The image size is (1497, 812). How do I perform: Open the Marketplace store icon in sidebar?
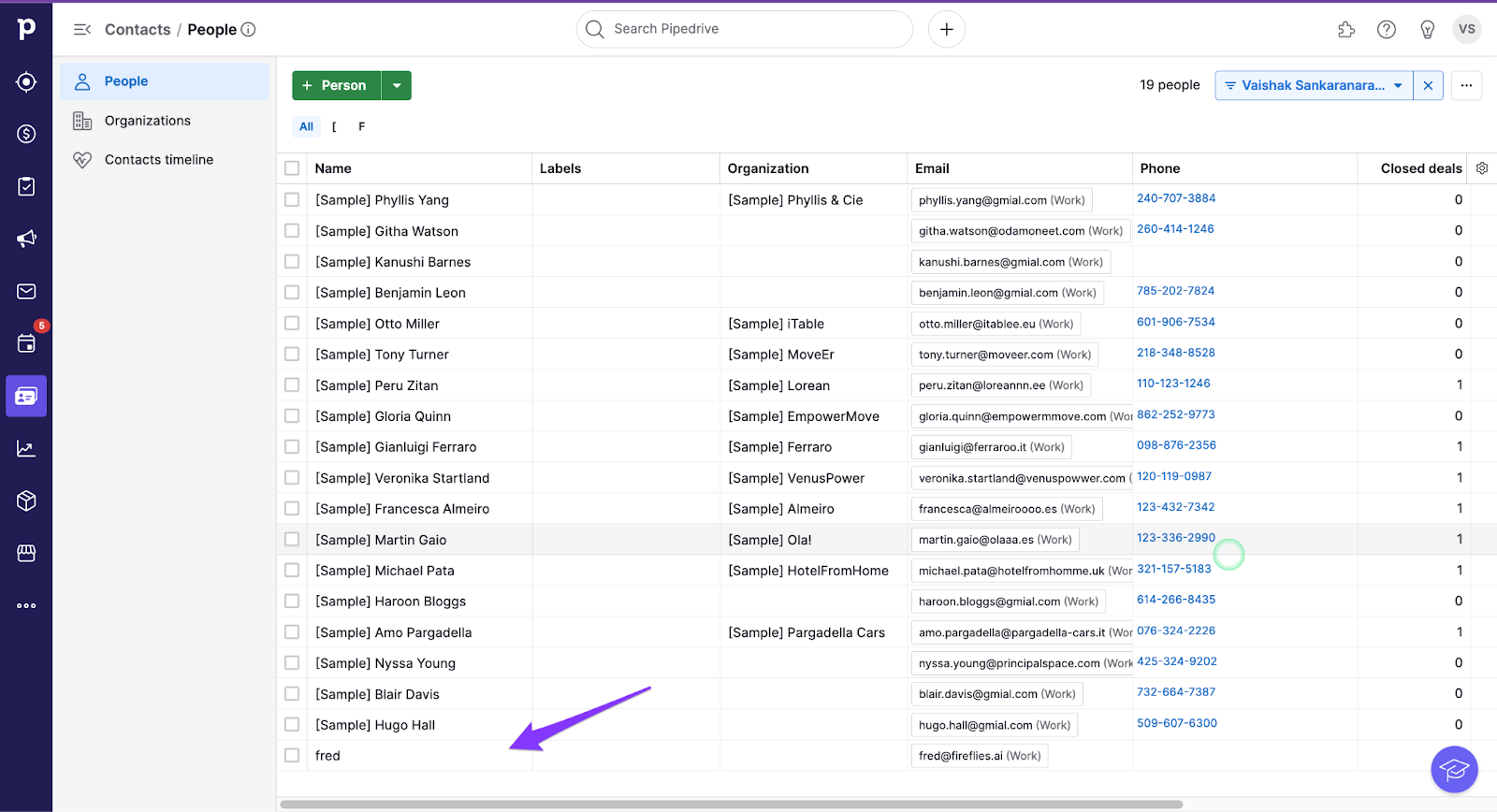(26, 553)
